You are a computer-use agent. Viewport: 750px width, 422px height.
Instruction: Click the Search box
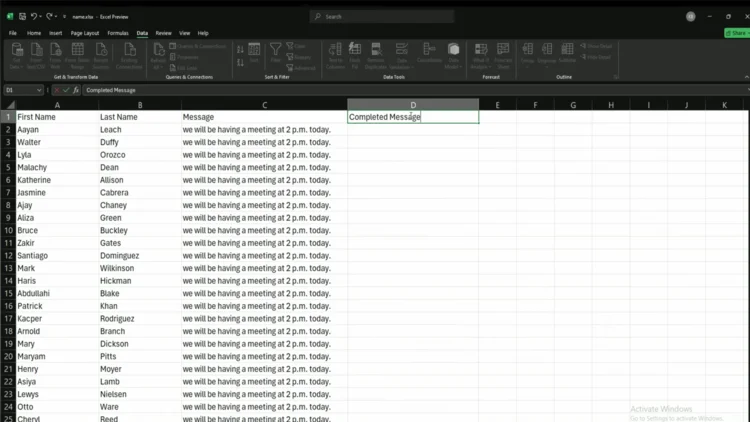[382, 16]
